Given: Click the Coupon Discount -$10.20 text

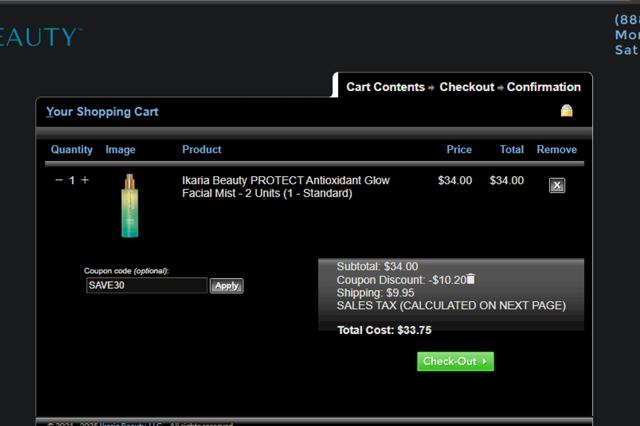Looking at the screenshot, I should 401,280.
